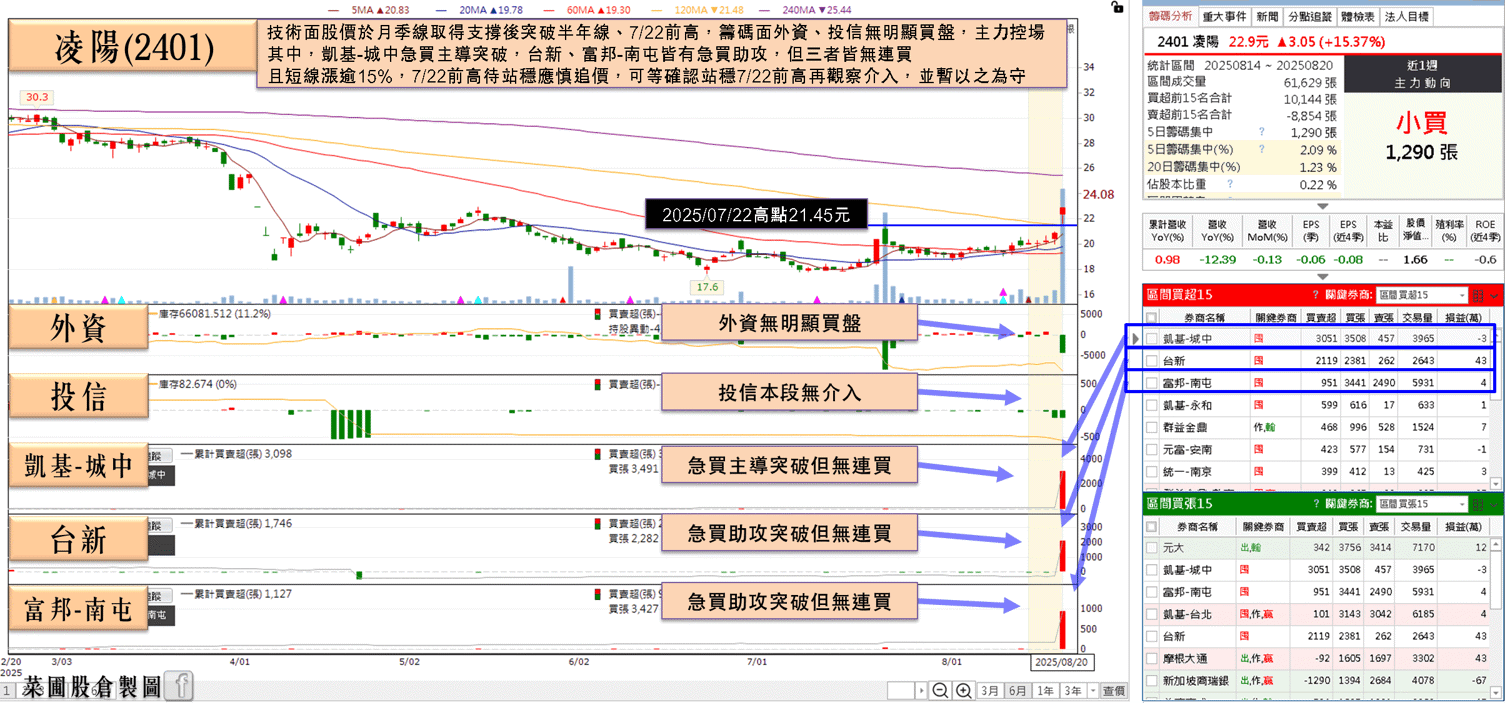Check the 統一-南京 row checkbox

[1151, 471]
